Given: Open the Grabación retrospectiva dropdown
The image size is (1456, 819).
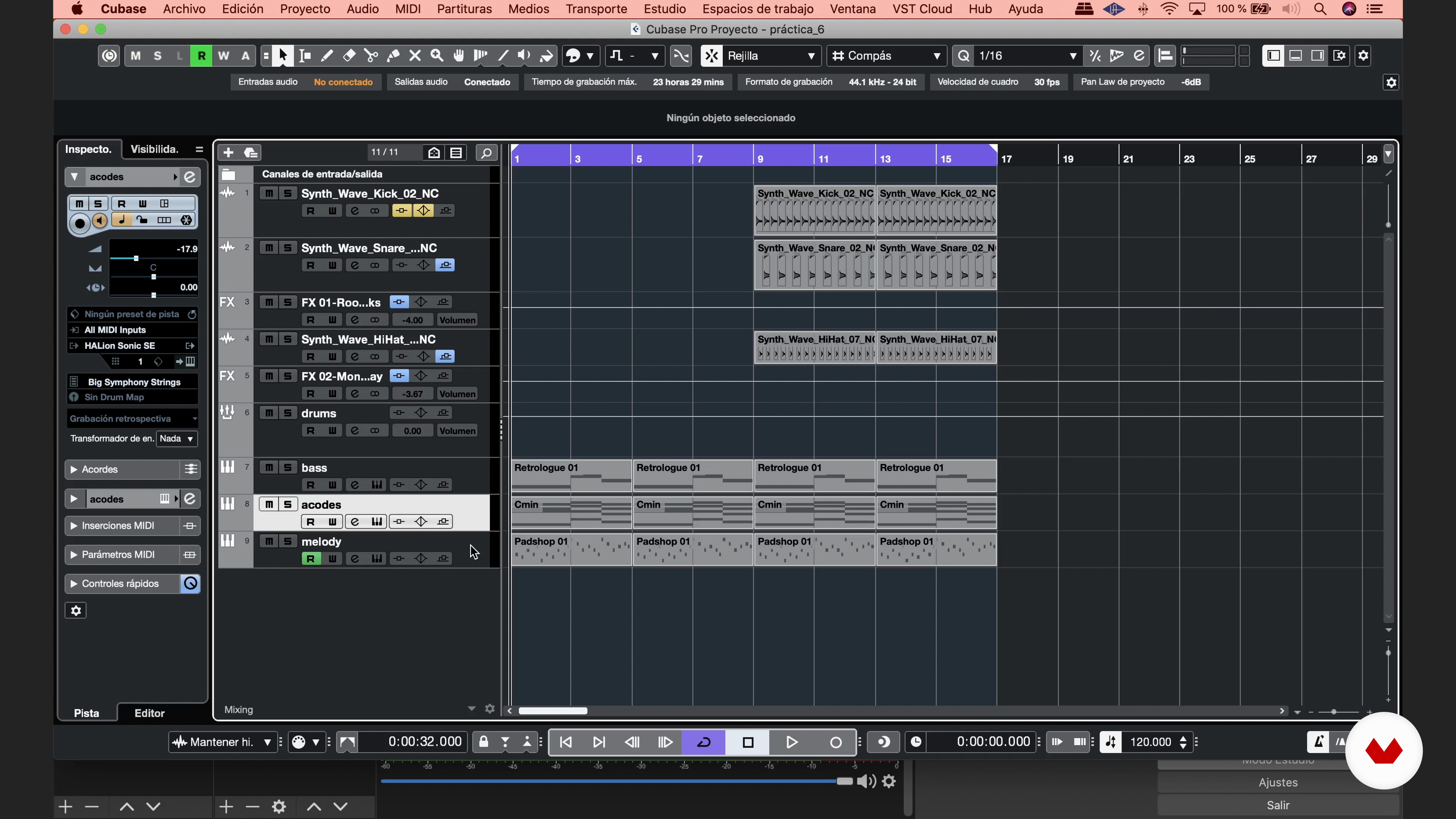Looking at the screenshot, I should [133, 419].
